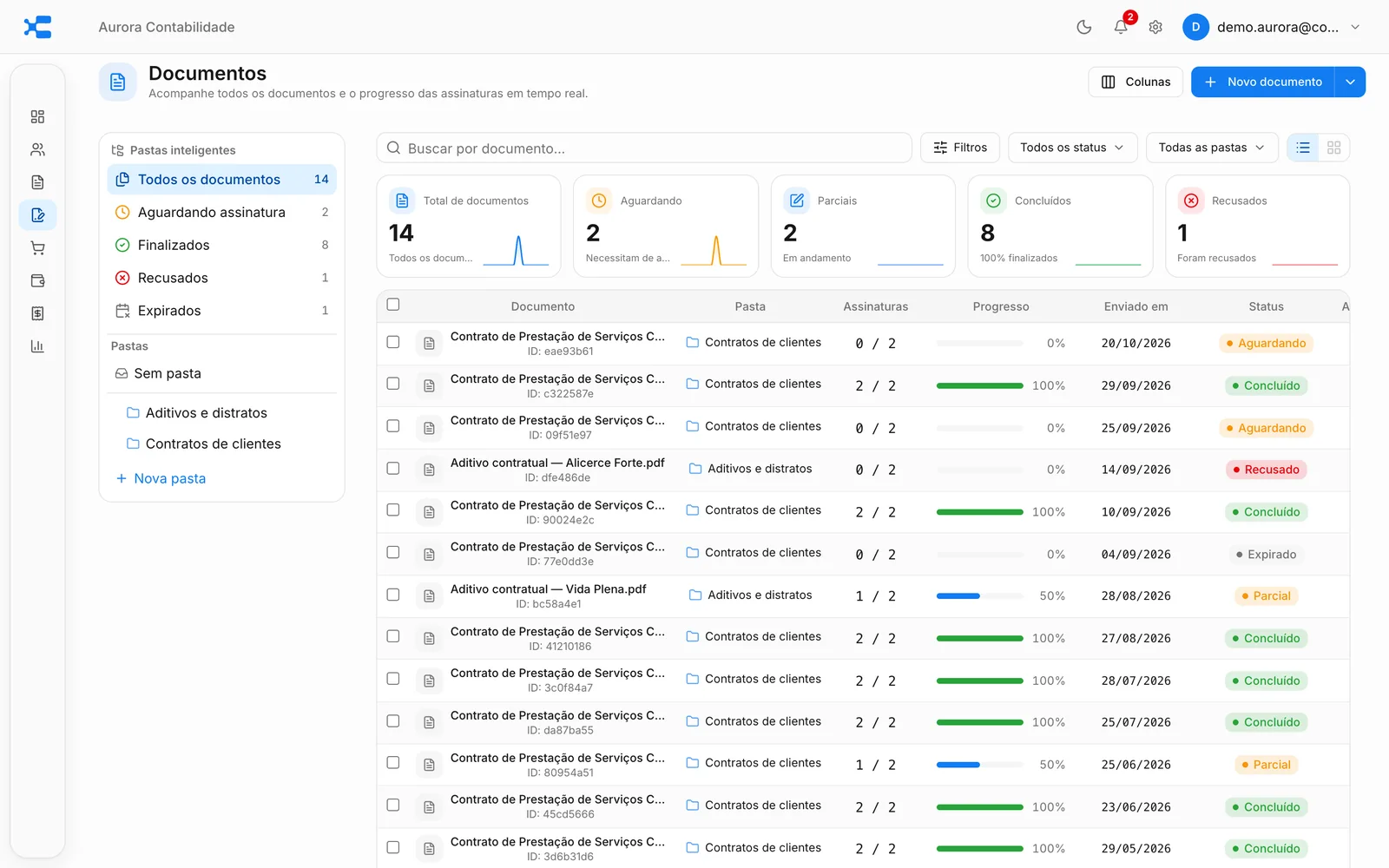The height and width of the screenshot is (868, 1389).
Task: Select checkbox for Vida Plena document
Action: point(393,595)
